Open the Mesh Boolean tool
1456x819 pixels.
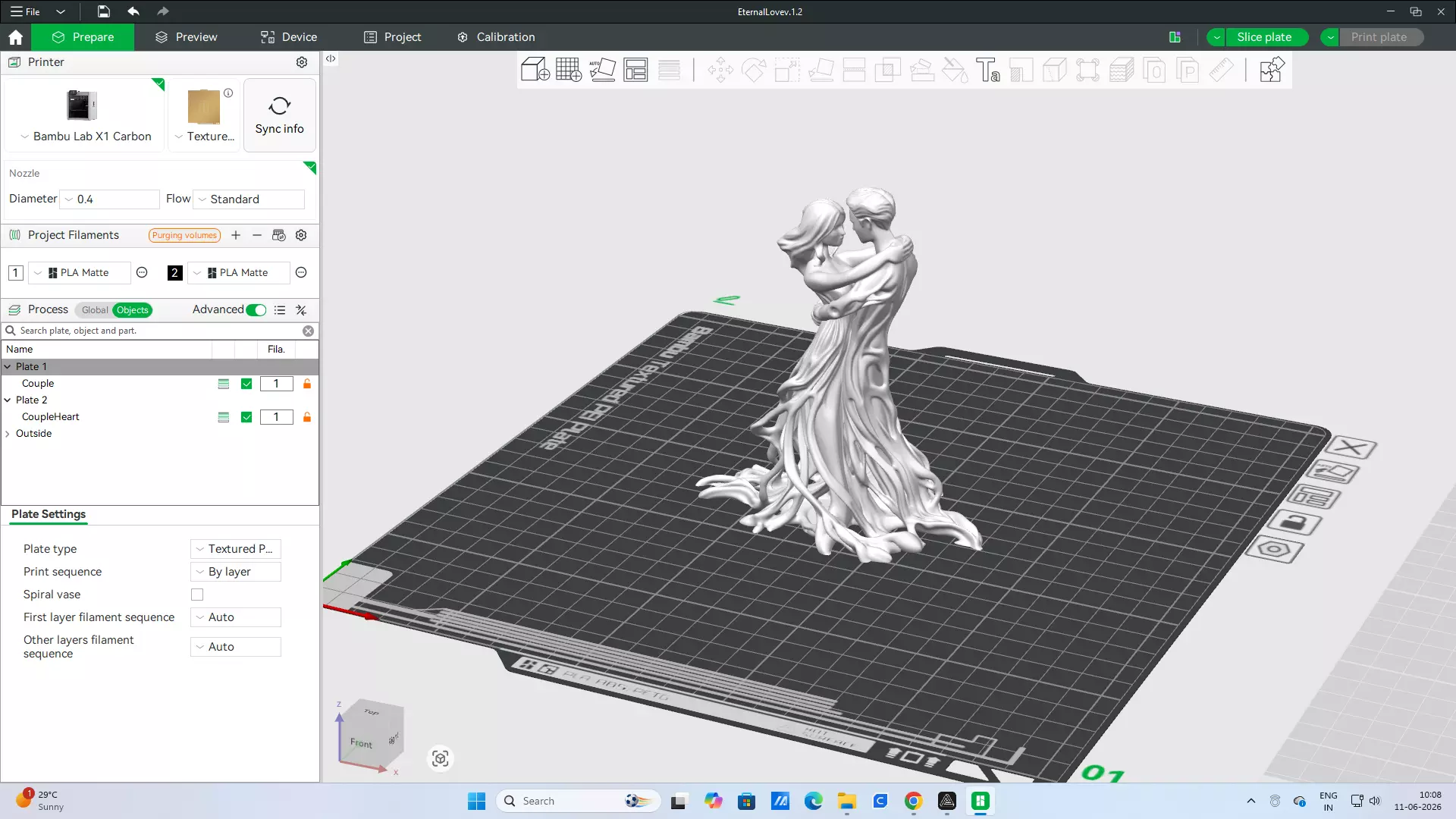tap(887, 71)
